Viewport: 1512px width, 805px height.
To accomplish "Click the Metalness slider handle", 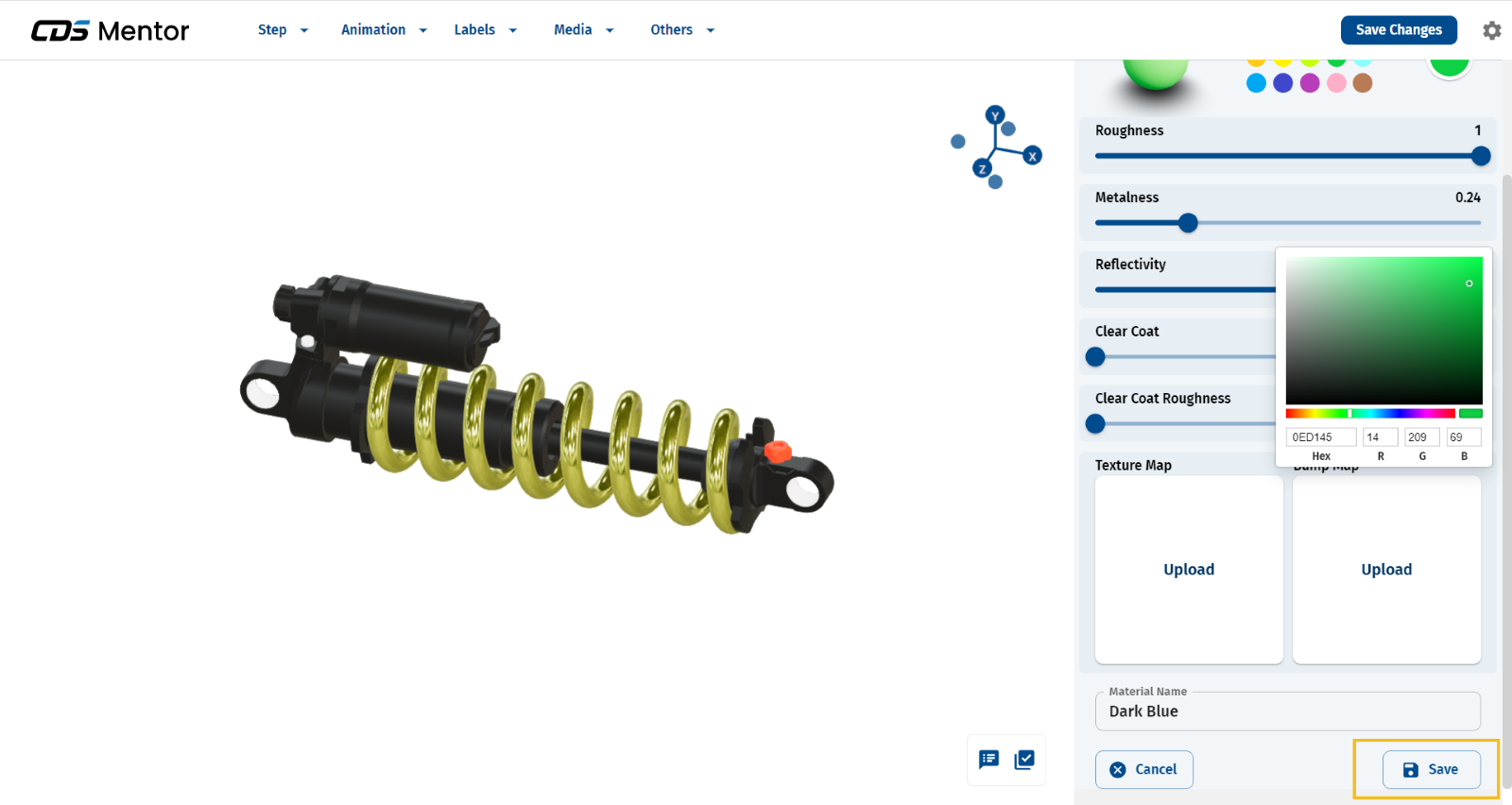I will tap(1188, 223).
